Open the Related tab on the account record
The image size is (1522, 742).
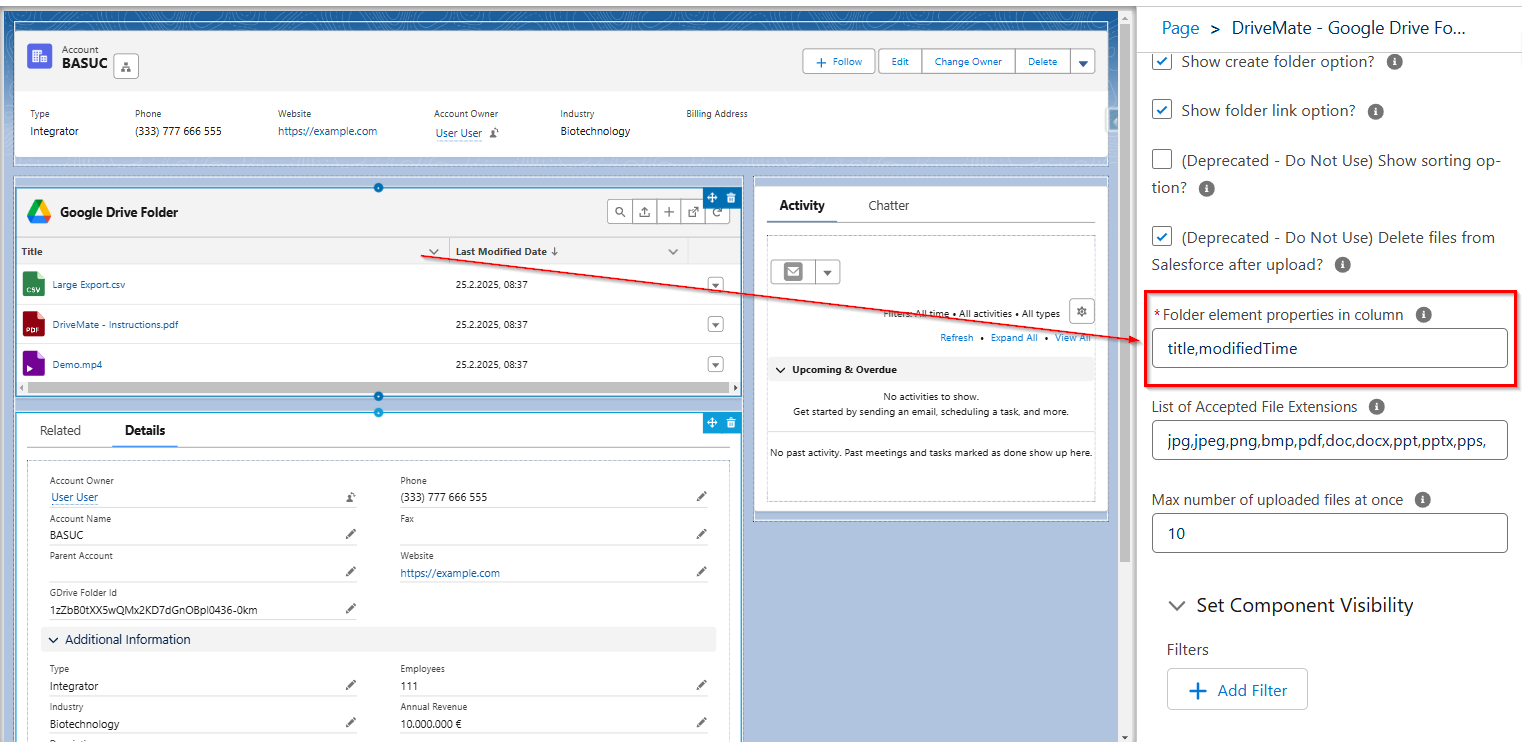(x=62, y=430)
